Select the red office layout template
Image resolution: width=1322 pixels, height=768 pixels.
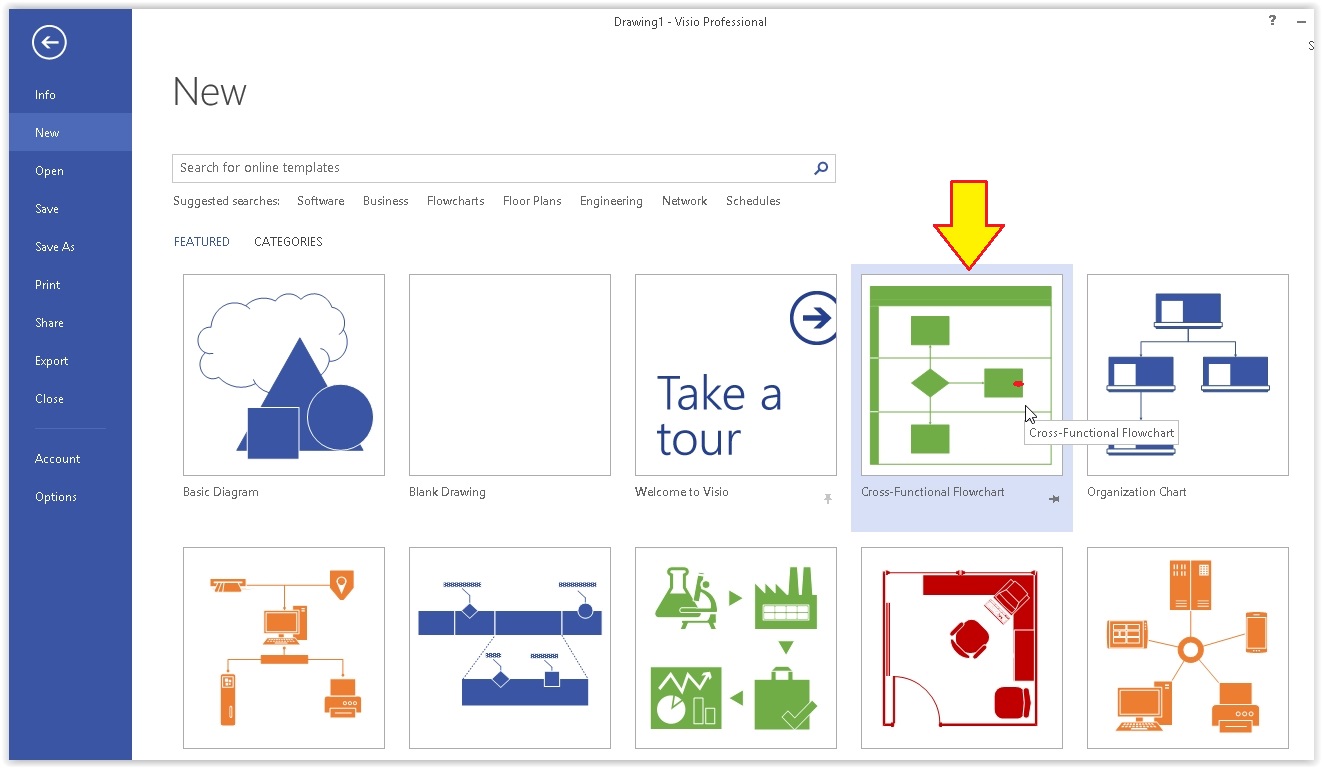pyautogui.click(x=961, y=647)
